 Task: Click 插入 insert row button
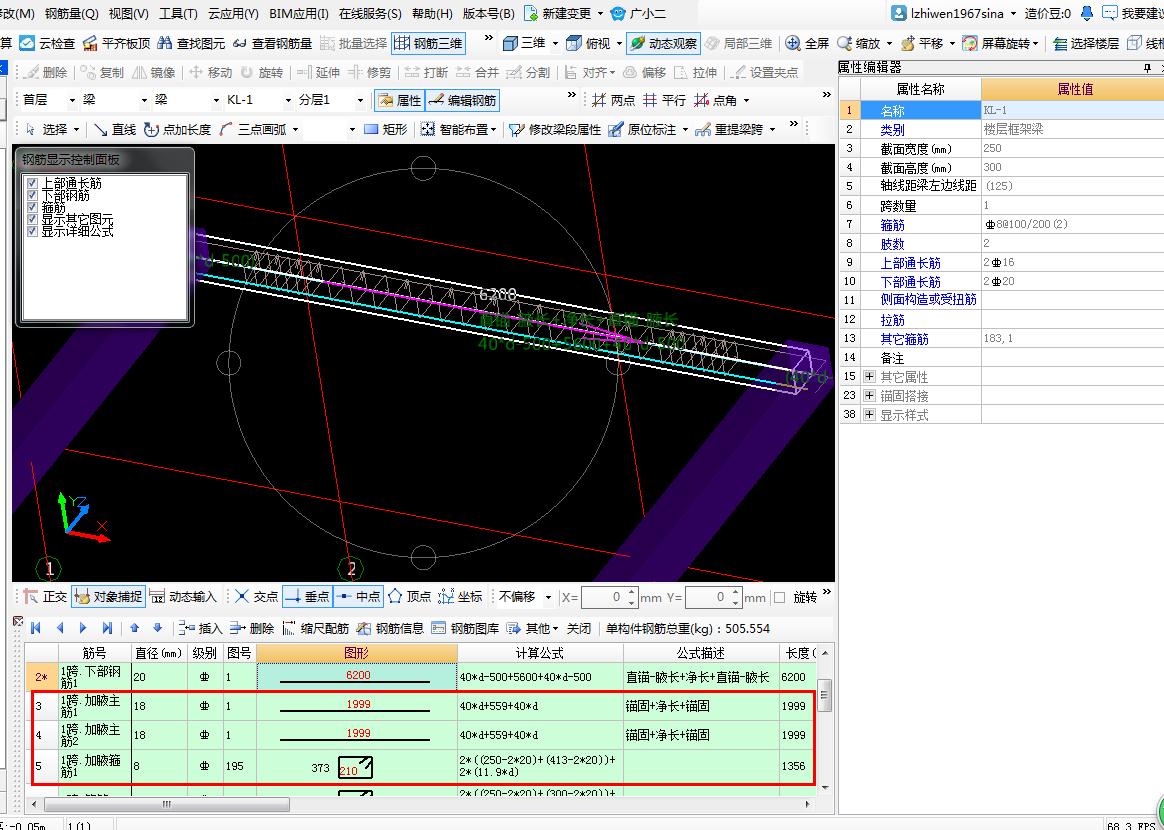point(200,628)
